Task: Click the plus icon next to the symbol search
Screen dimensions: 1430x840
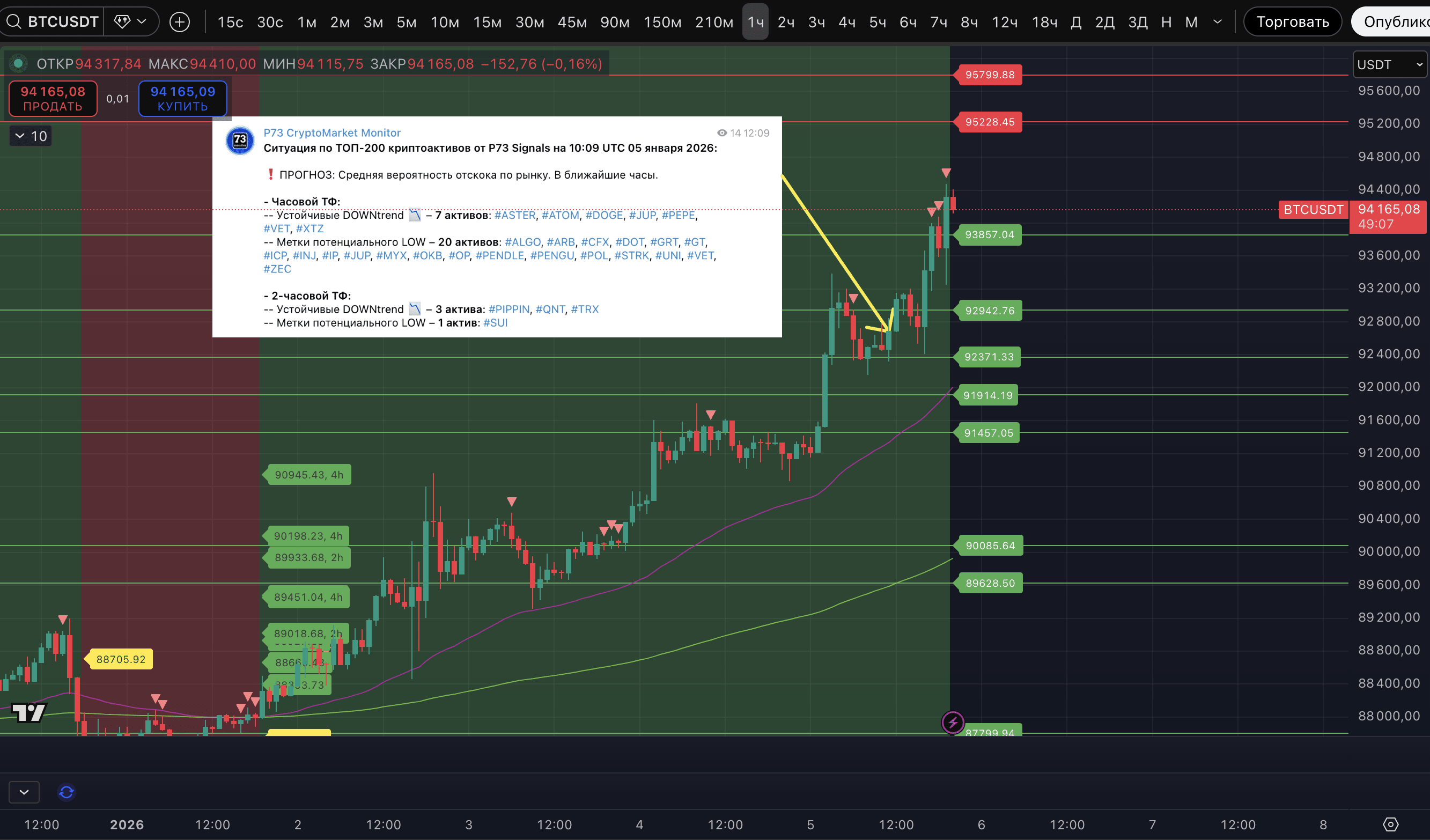Action: [179, 21]
